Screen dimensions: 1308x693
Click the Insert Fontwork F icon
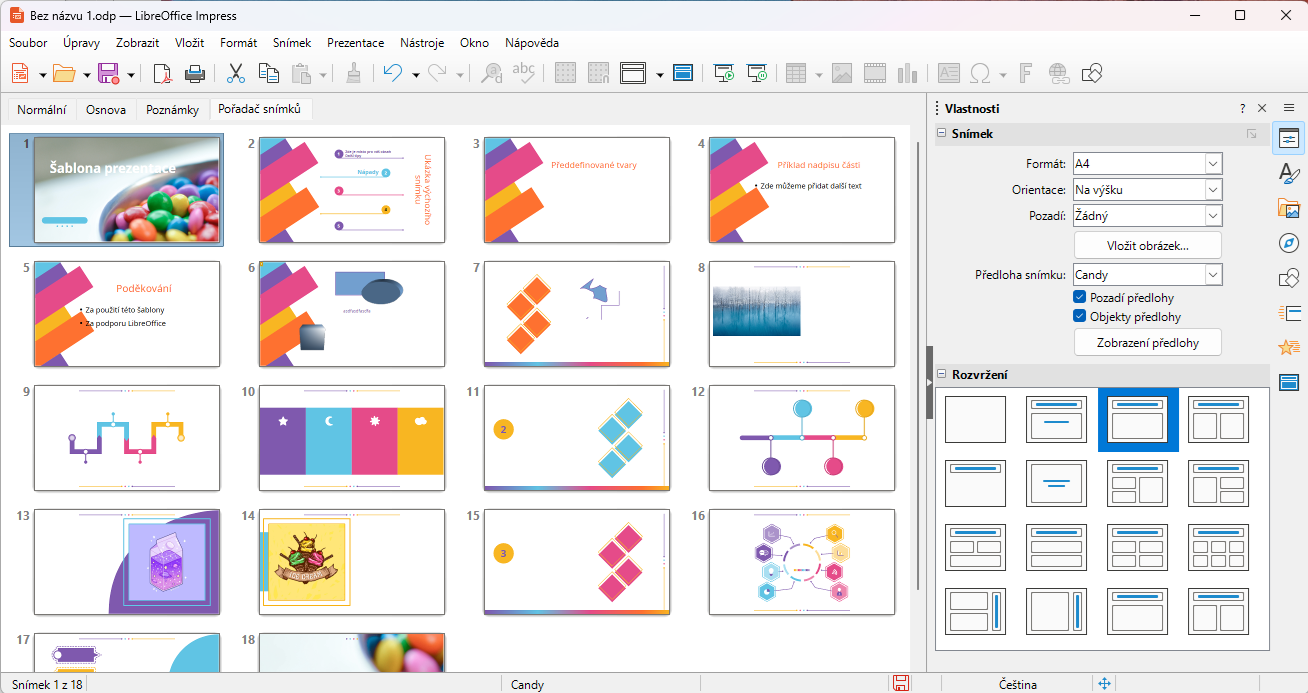coord(1025,73)
